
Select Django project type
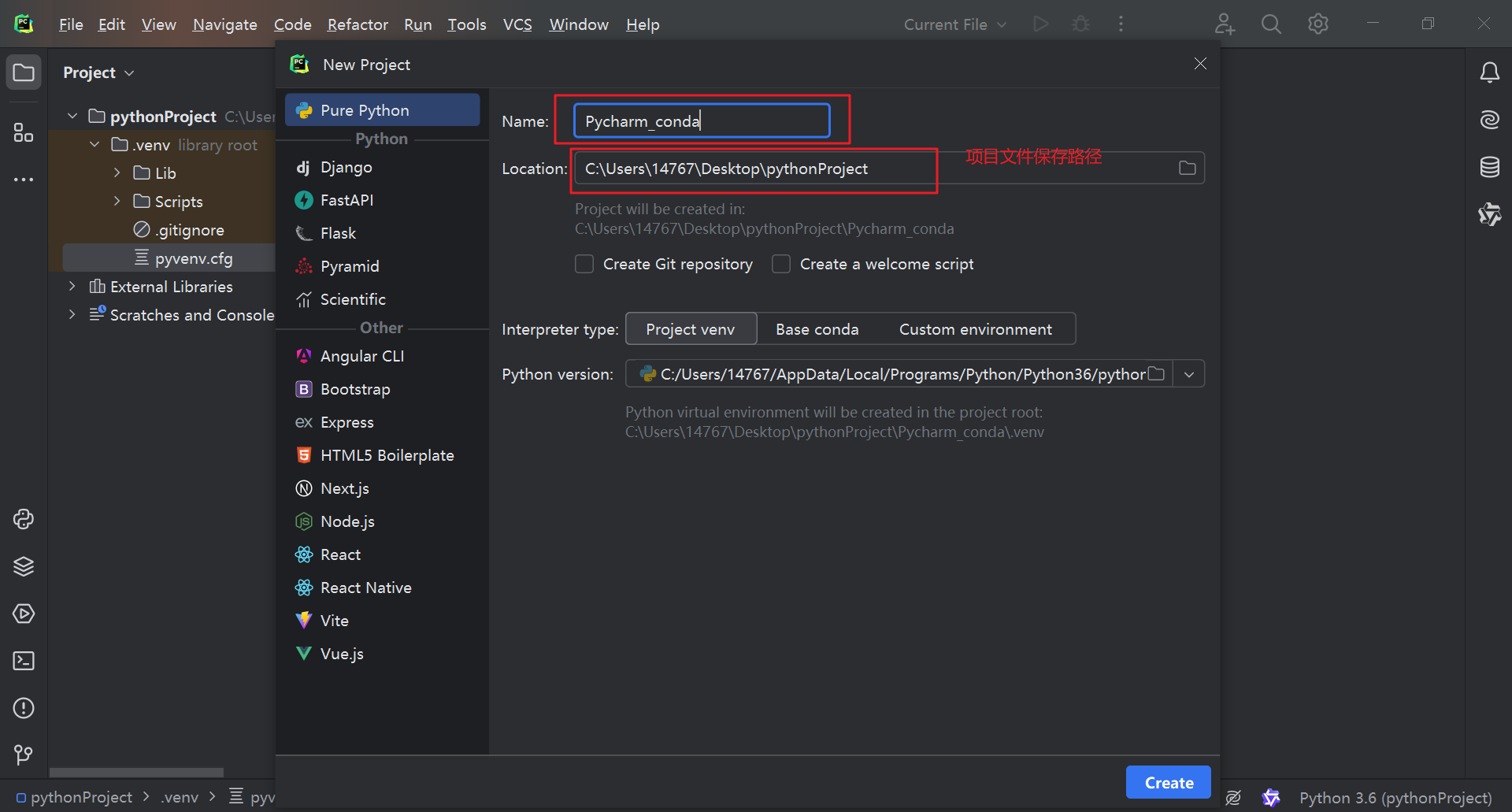click(x=382, y=167)
